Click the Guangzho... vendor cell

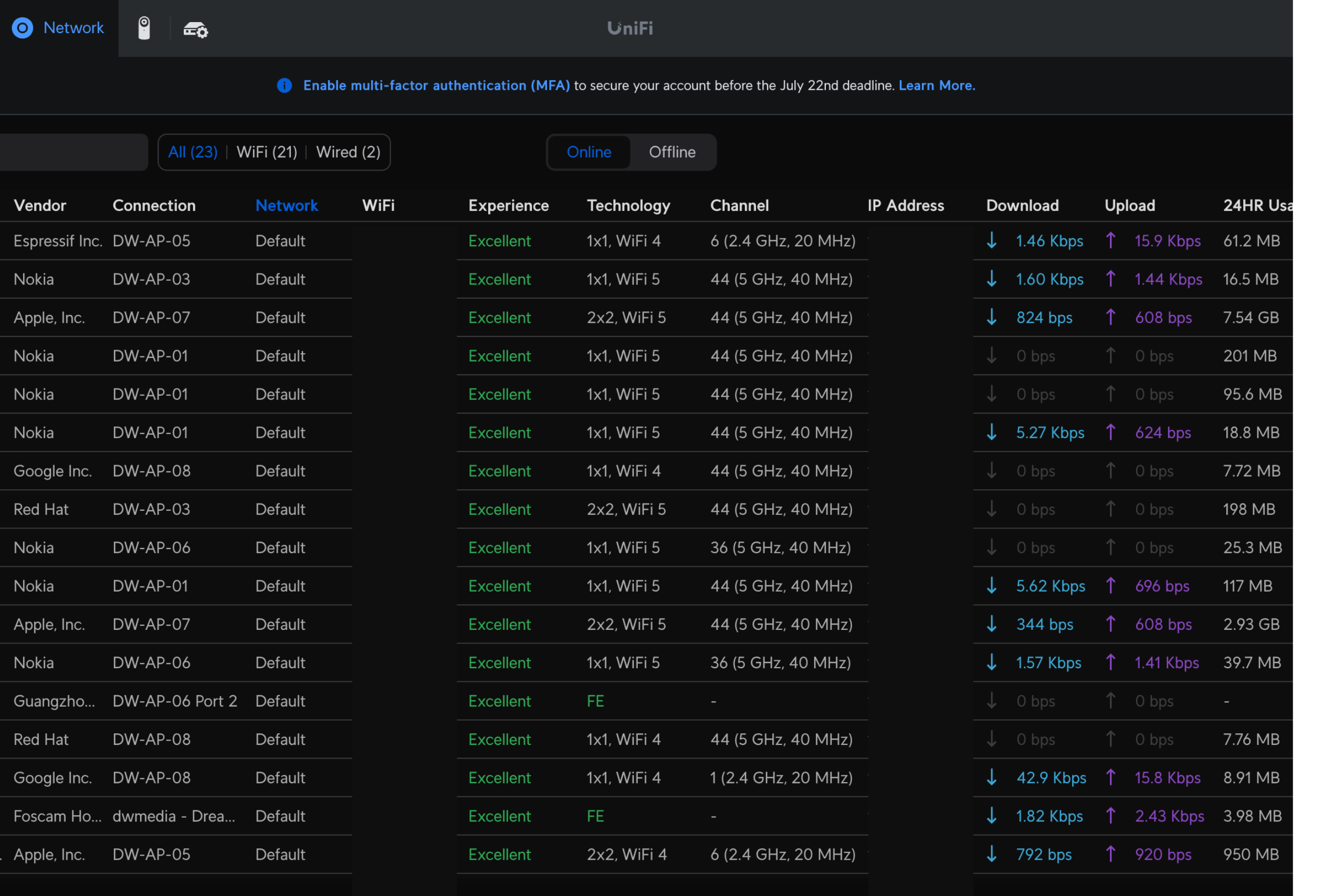[x=54, y=701]
